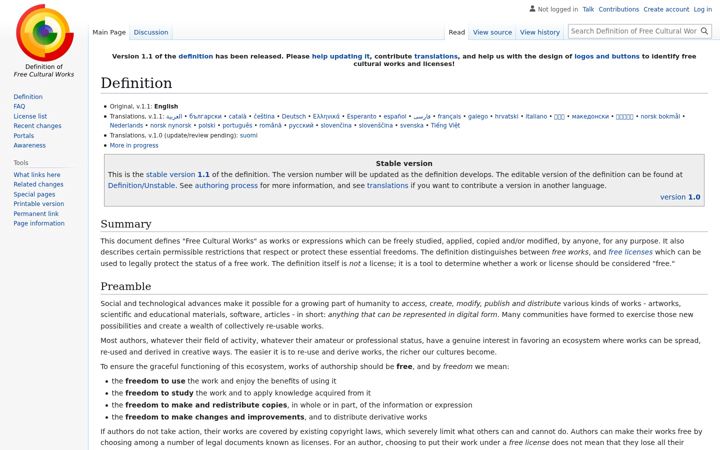
Task: Open the português translation
Action: (x=237, y=125)
